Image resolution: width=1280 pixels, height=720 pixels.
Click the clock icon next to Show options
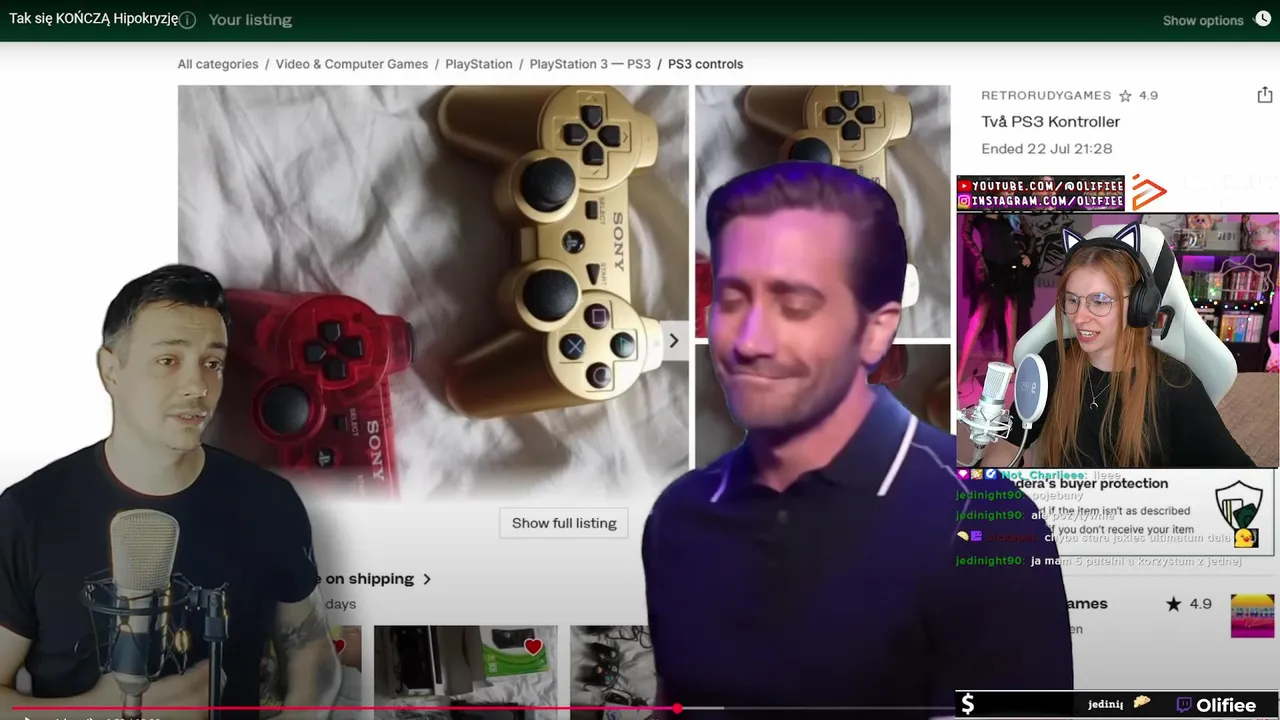pos(1262,19)
